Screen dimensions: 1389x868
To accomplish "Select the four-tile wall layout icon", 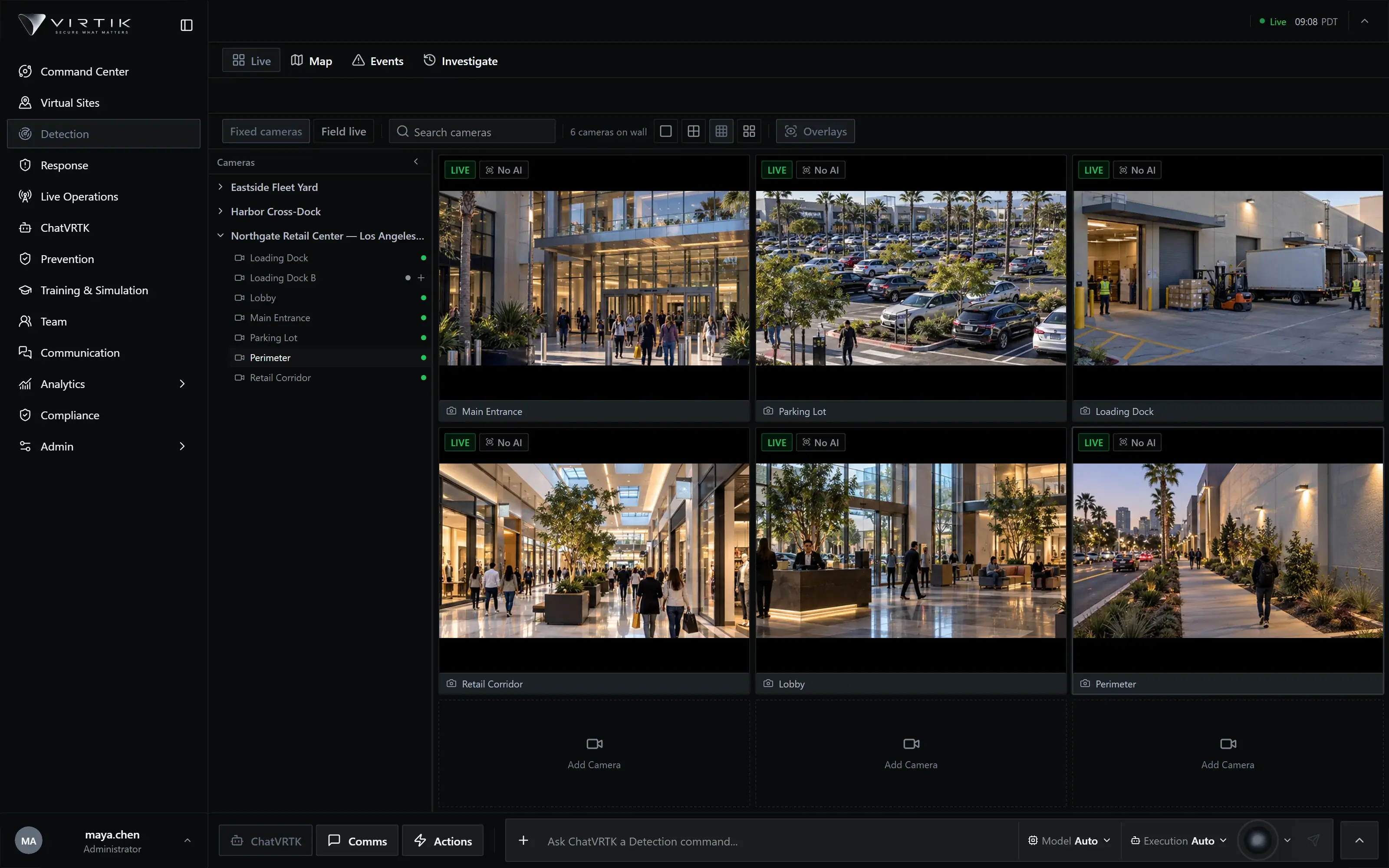I will tap(749, 132).
